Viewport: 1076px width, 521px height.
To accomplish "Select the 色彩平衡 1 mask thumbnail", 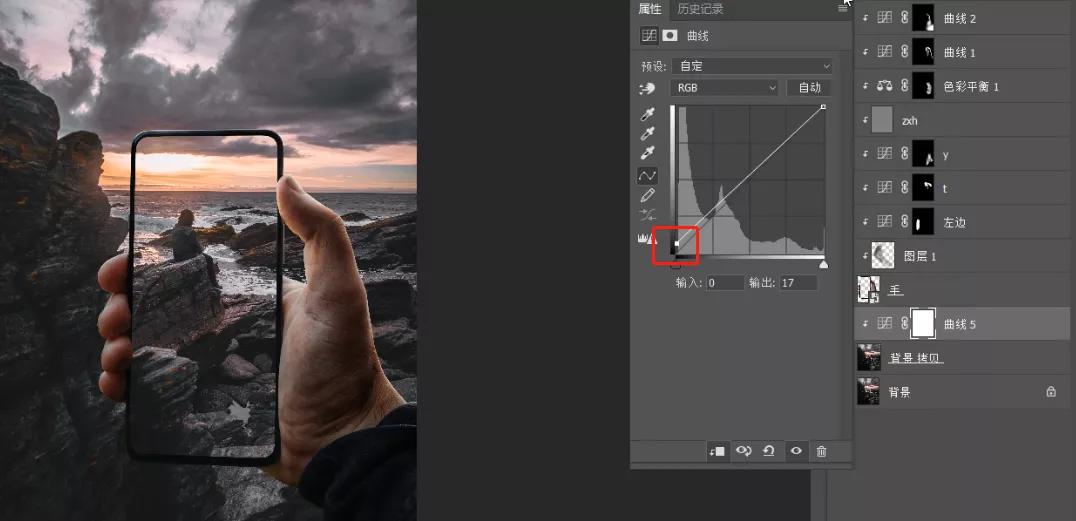I will (x=924, y=86).
